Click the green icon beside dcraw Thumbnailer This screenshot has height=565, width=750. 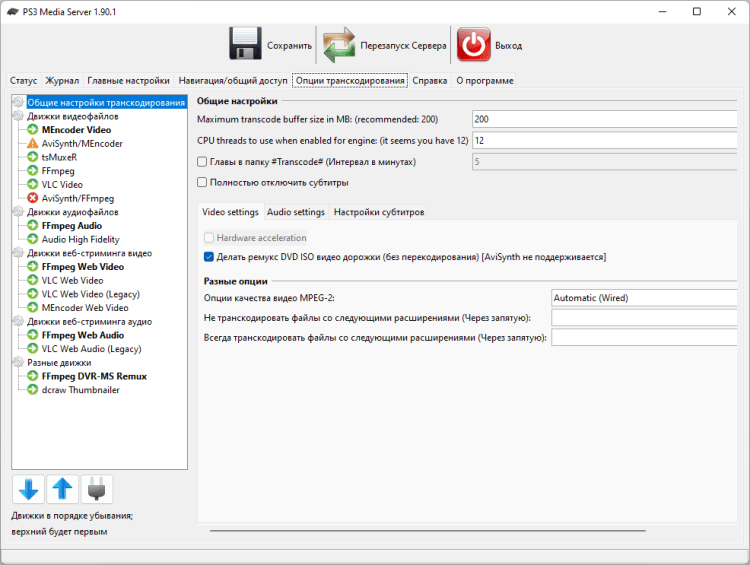tap(33, 390)
